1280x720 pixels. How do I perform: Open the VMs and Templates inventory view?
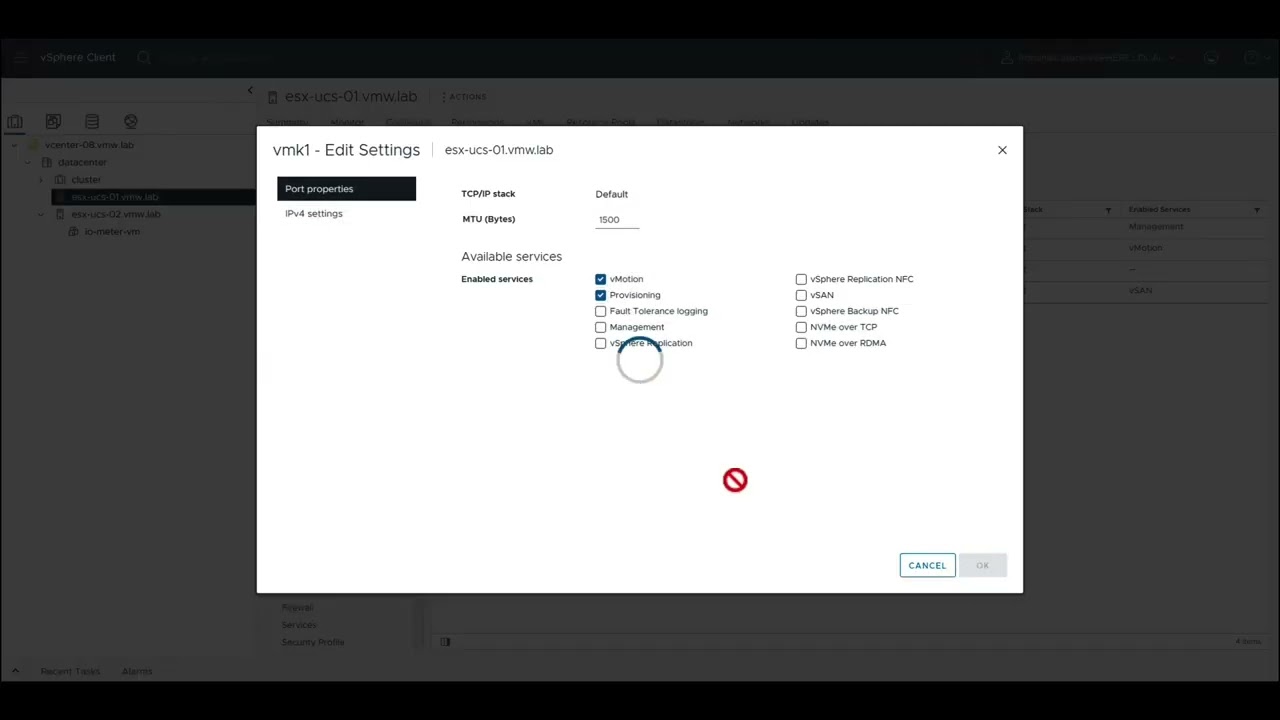[53, 121]
